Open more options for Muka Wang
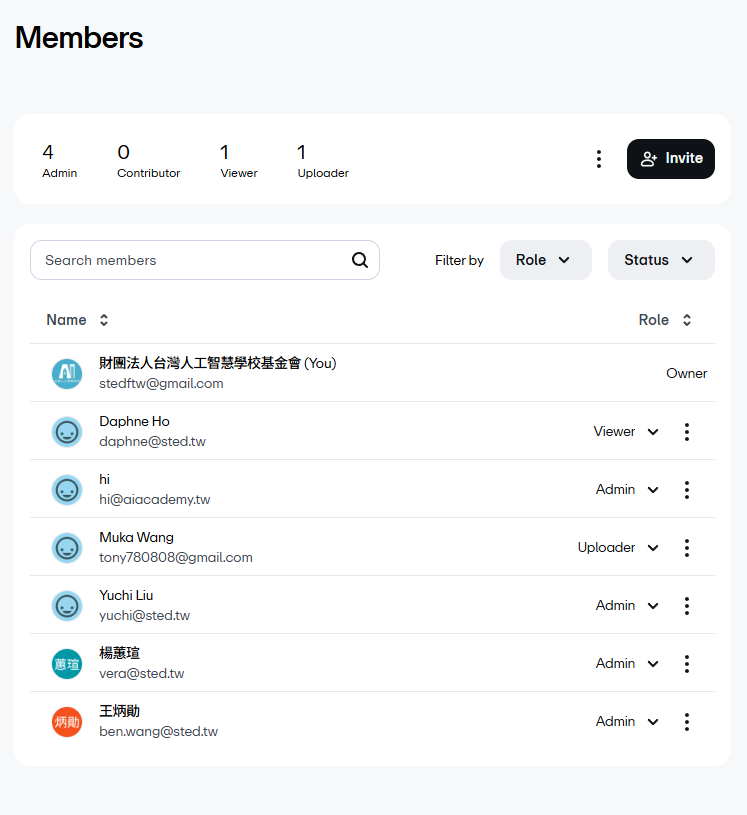 pos(687,548)
